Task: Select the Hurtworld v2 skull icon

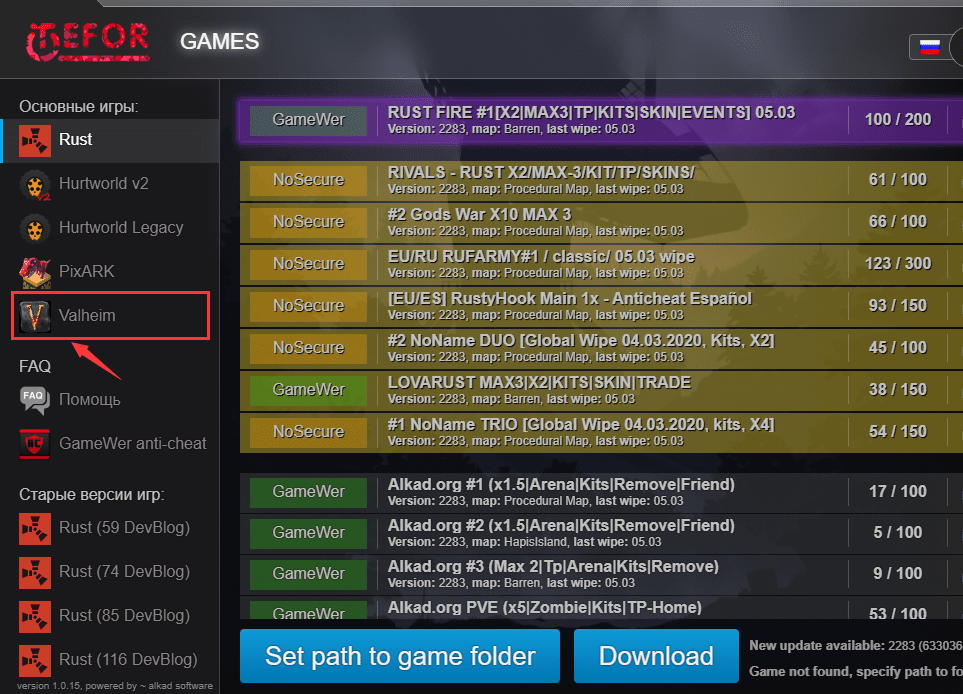Action: [35, 185]
